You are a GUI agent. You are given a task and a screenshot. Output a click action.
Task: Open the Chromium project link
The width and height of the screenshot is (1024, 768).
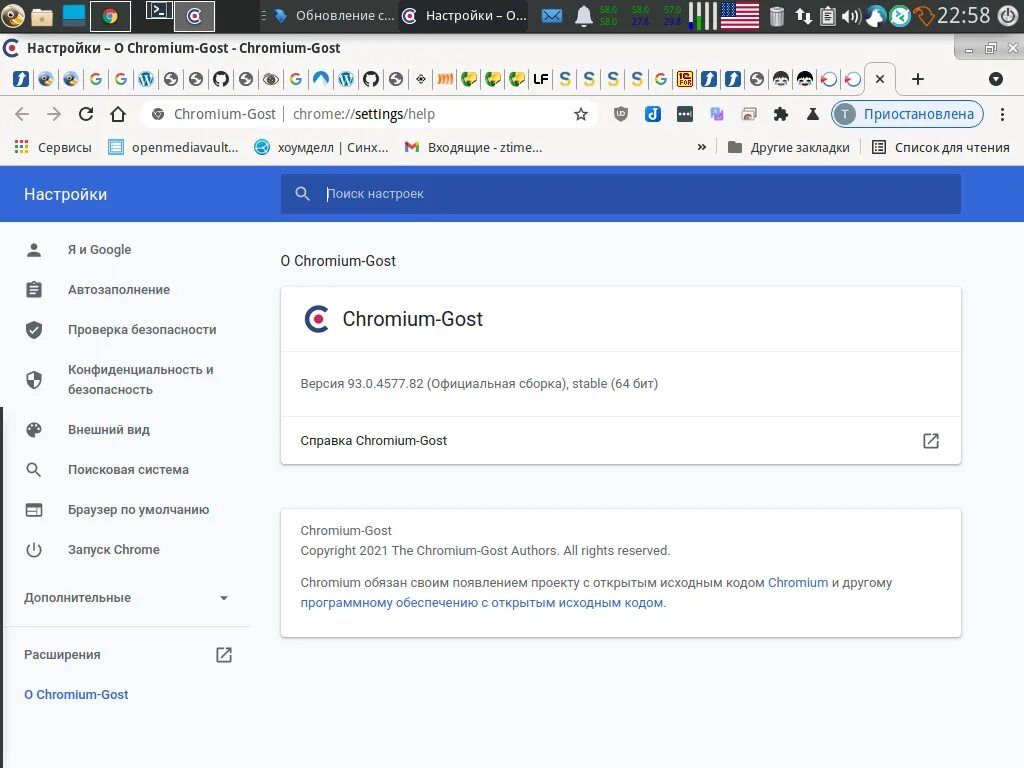[x=797, y=583]
